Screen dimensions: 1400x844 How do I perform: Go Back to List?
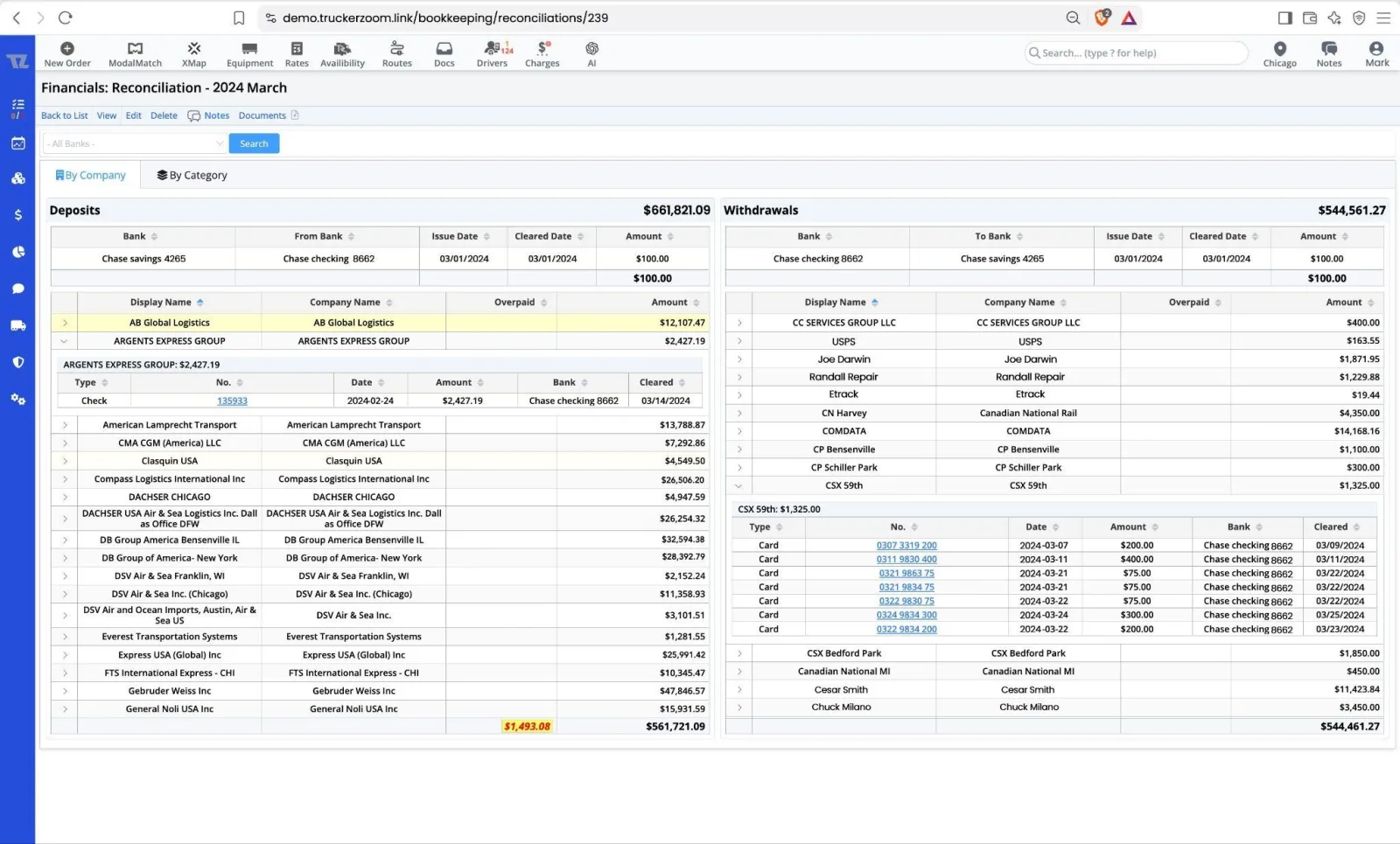click(64, 115)
